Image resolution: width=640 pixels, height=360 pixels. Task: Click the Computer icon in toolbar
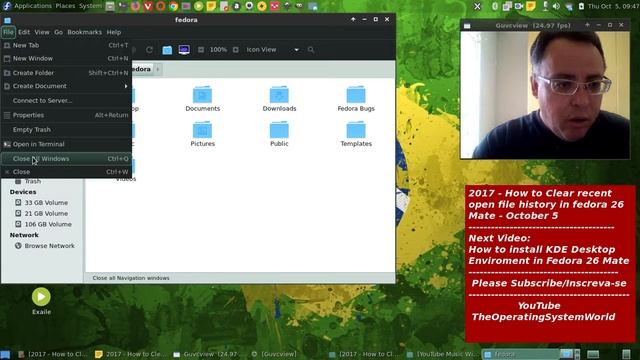pyautogui.click(x=184, y=50)
